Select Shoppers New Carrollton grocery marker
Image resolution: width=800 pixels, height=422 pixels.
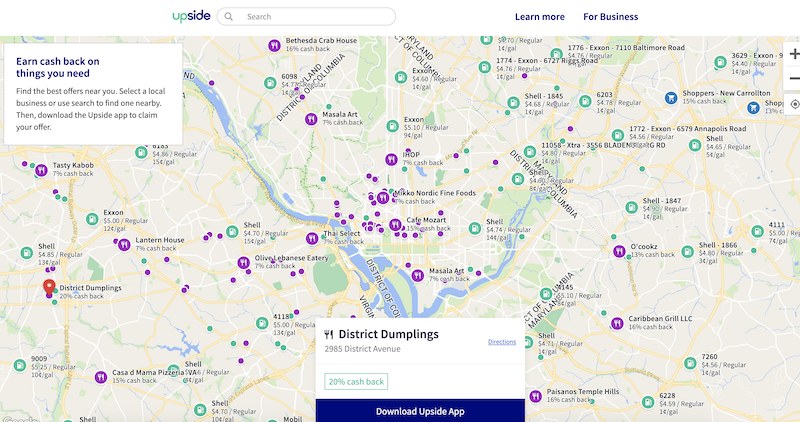click(671, 98)
